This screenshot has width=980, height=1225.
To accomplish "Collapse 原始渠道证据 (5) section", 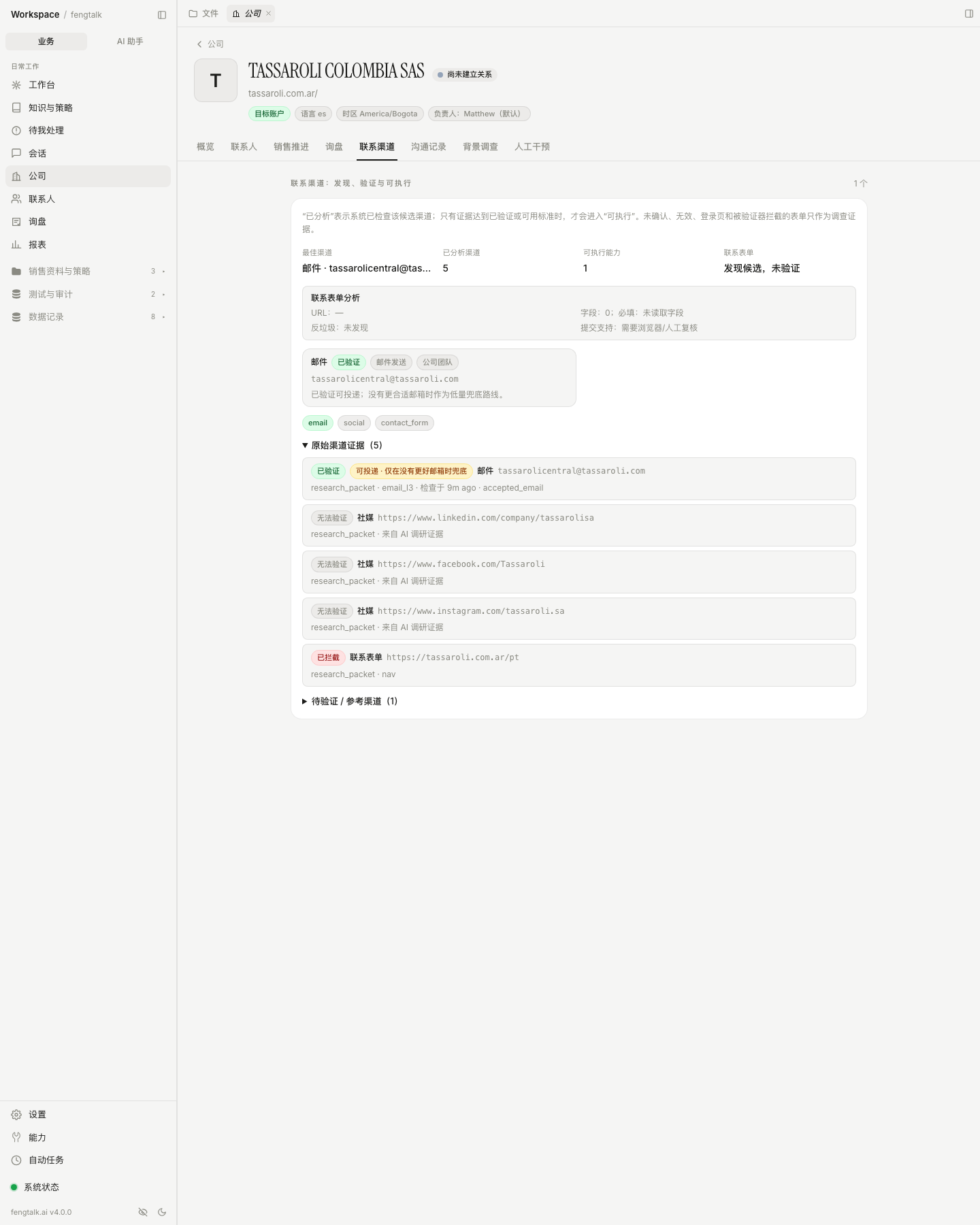I will point(342,446).
